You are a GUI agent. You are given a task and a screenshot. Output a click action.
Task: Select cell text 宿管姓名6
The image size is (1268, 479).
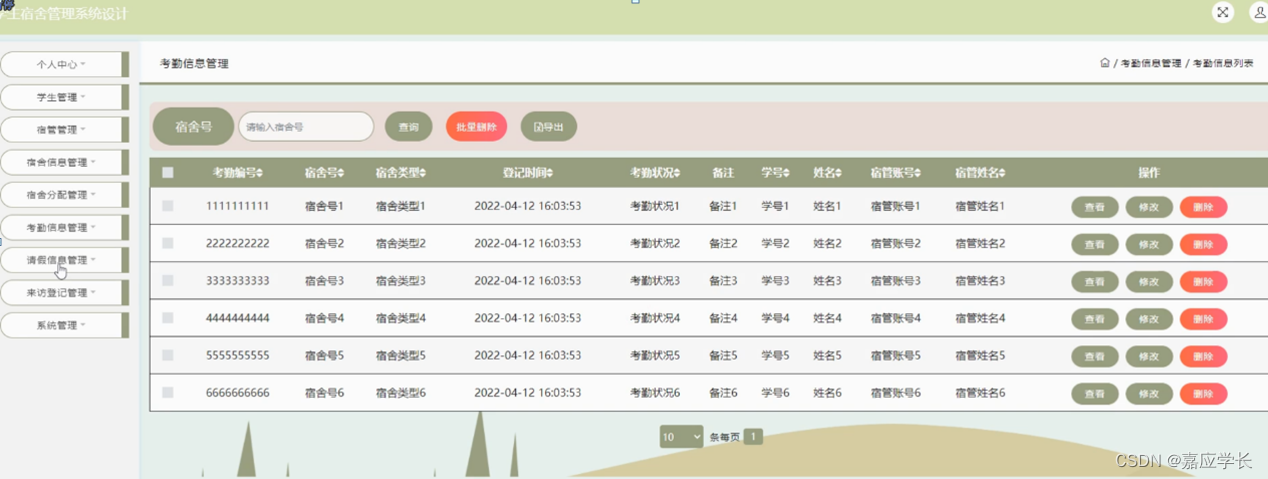tap(980, 393)
